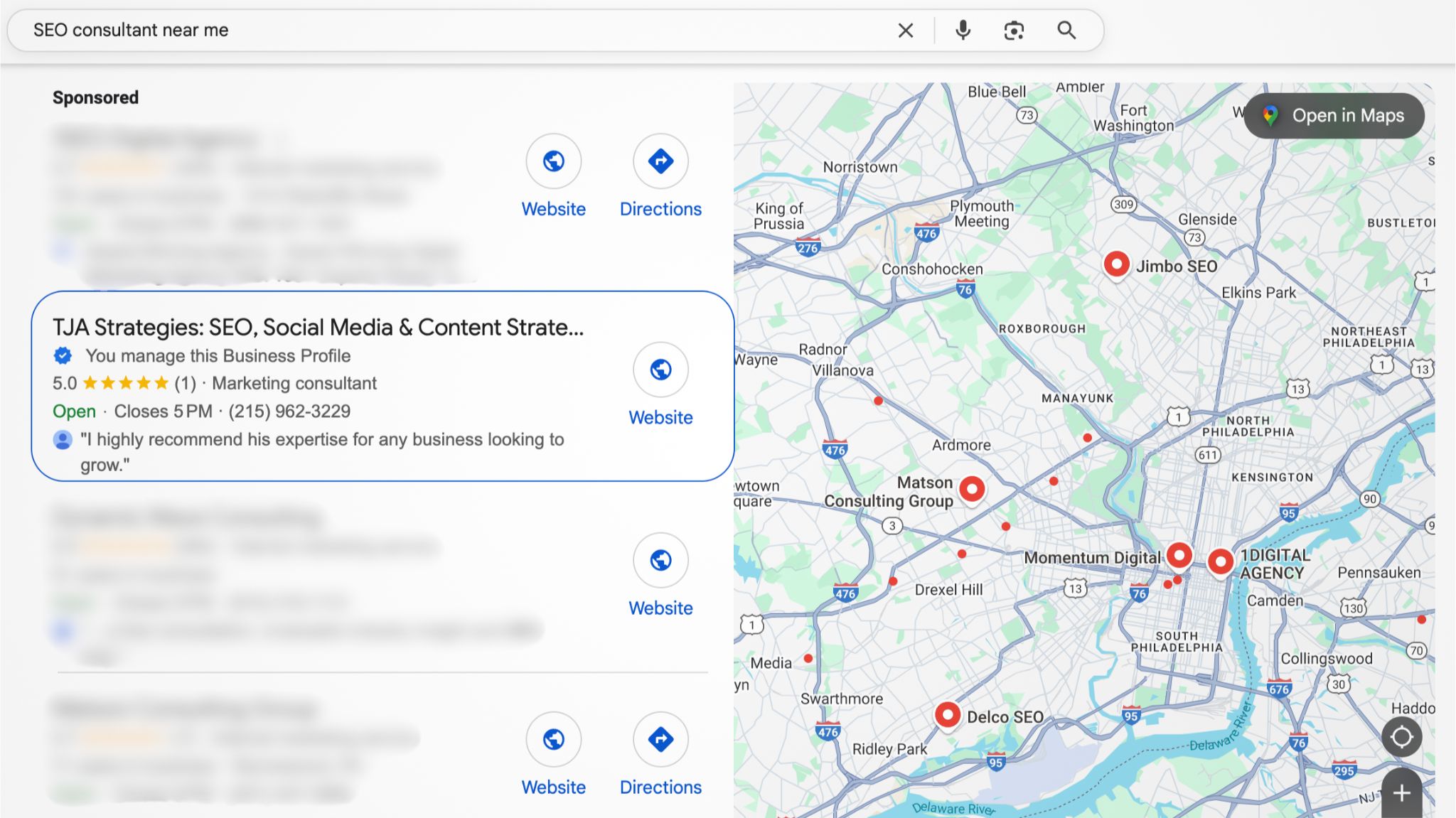The width and height of the screenshot is (1456, 818).
Task: Open TJA Strategies business listing title
Action: click(318, 327)
